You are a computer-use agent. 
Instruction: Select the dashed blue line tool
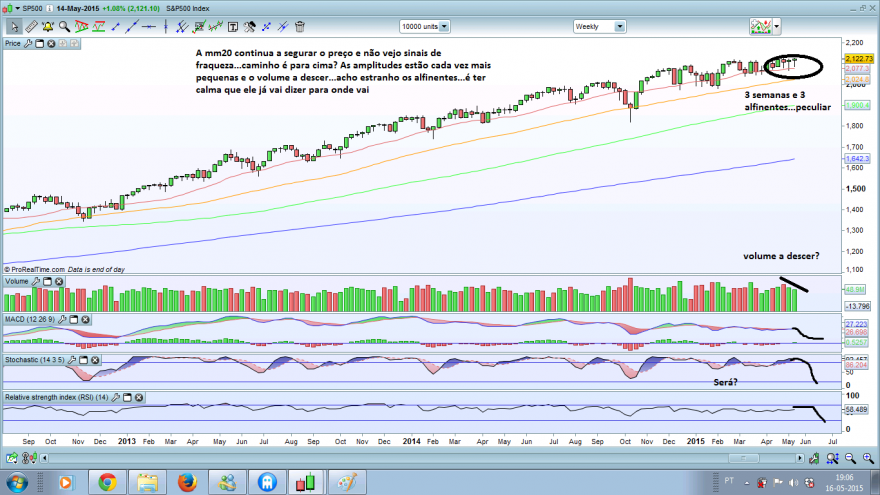tap(266, 26)
